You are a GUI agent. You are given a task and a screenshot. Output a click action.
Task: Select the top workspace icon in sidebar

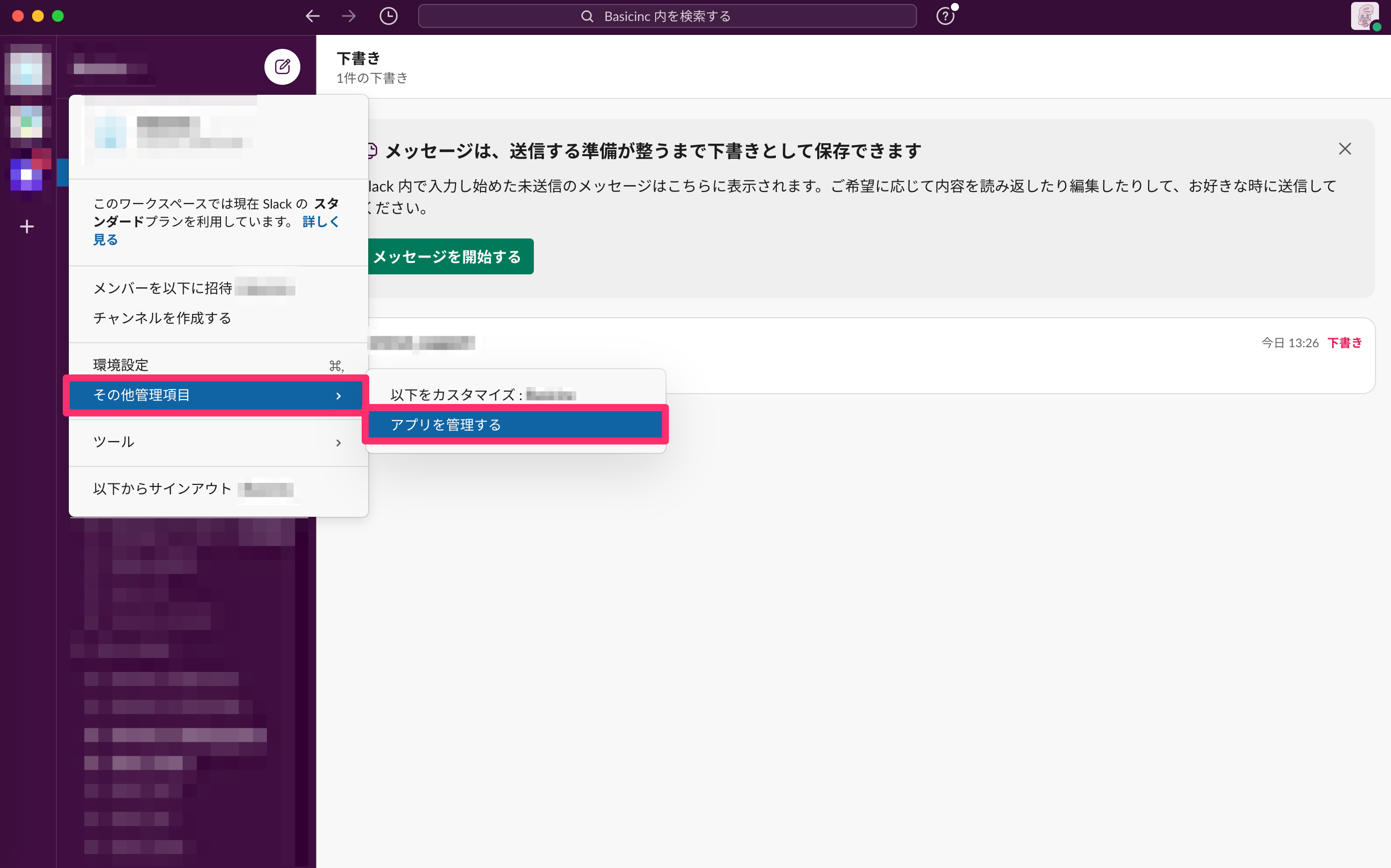click(27, 69)
